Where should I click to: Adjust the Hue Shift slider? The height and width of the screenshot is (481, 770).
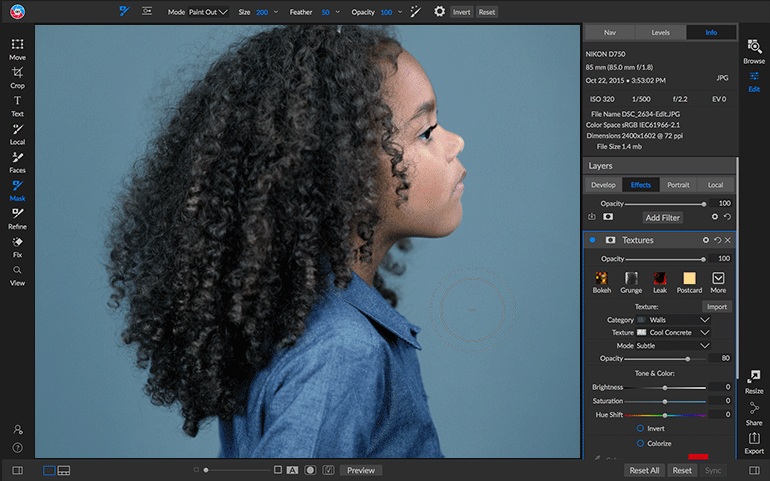click(665, 415)
